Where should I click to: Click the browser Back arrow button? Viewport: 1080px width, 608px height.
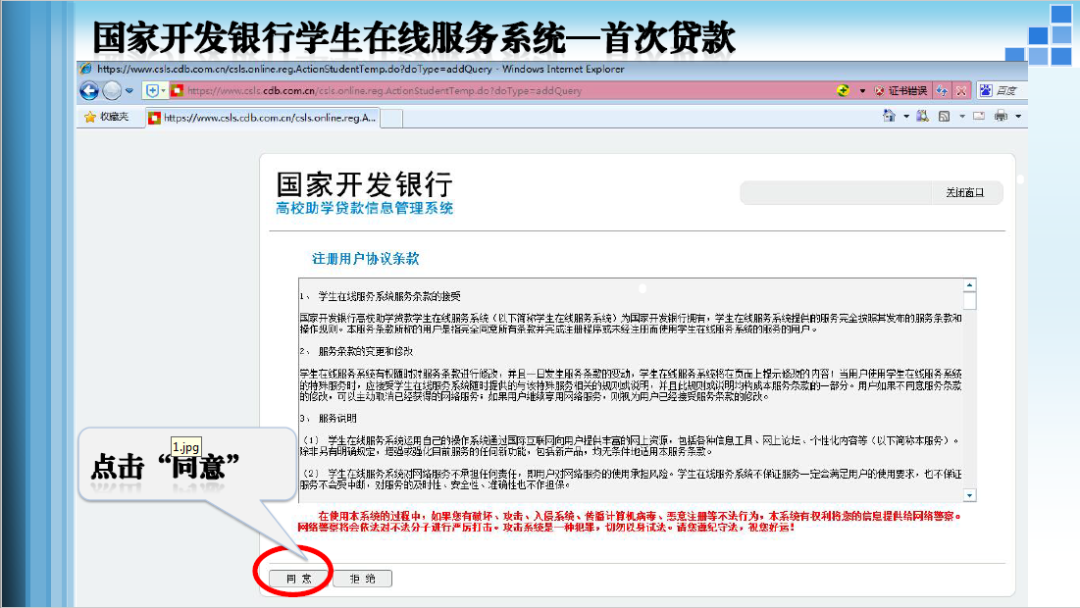[x=89, y=90]
